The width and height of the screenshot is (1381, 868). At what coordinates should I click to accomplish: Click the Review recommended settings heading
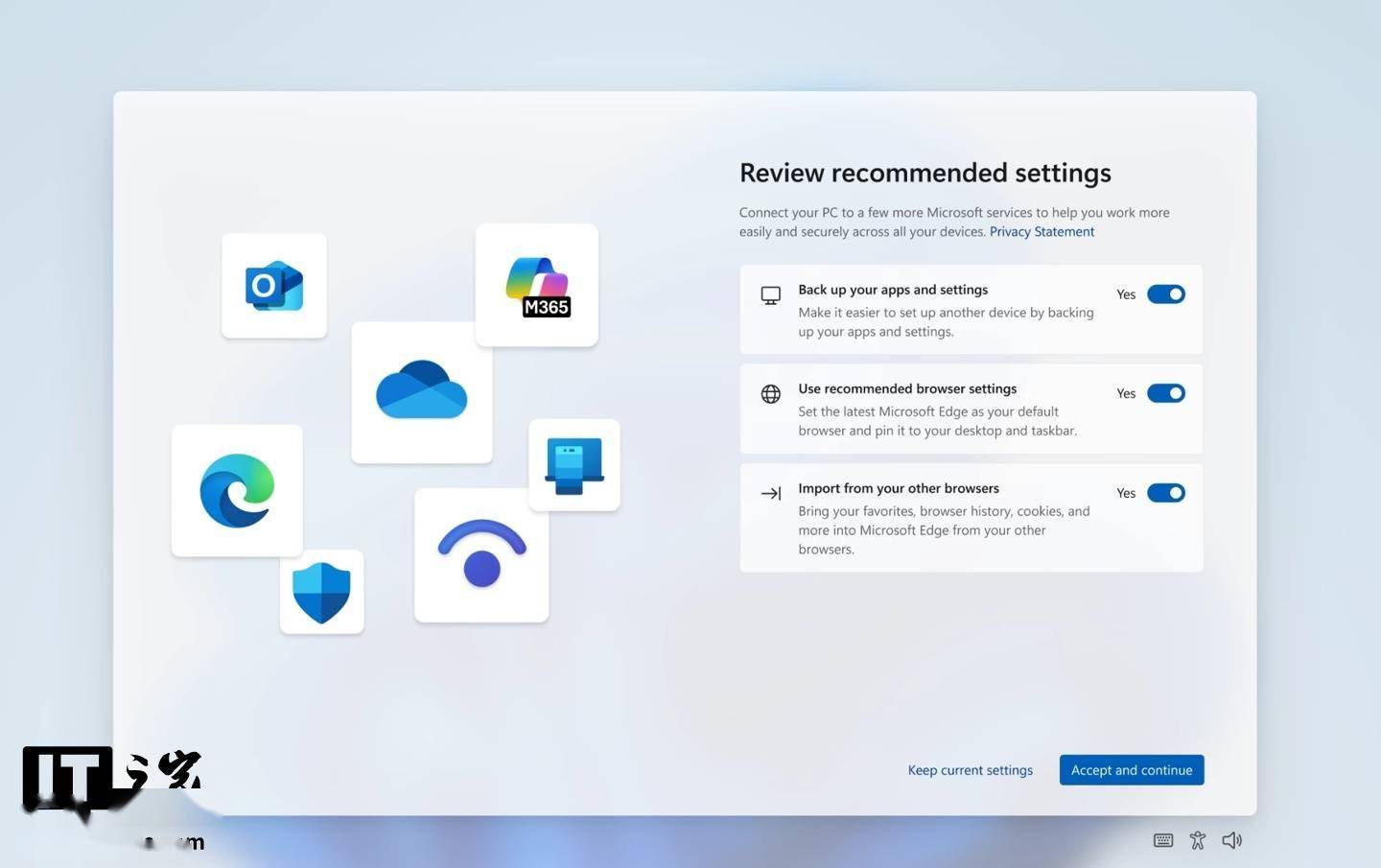pyautogui.click(x=925, y=173)
